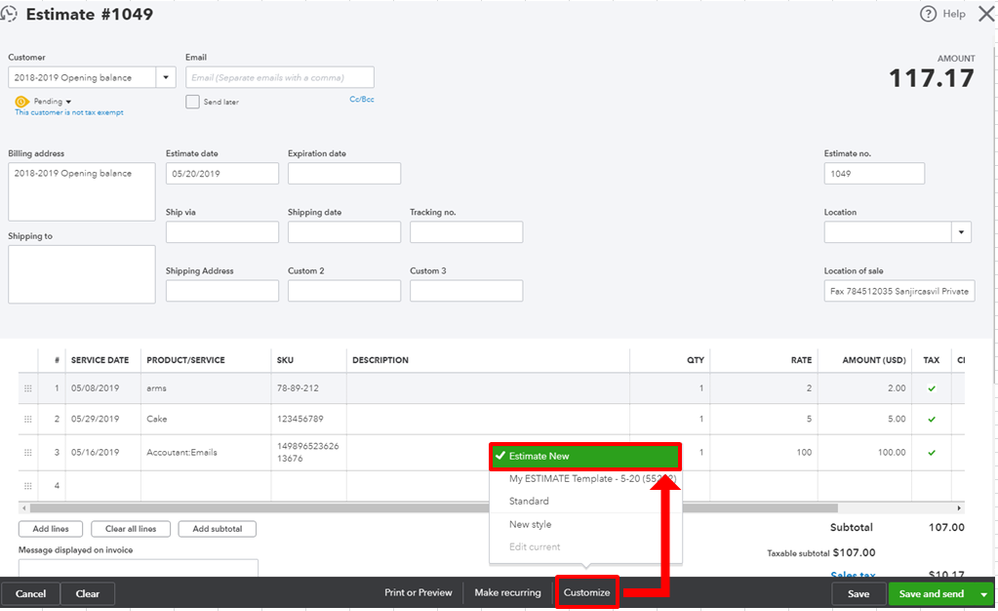Click the Shipping to text box
Screen dimensions: 998x611
click(81, 274)
